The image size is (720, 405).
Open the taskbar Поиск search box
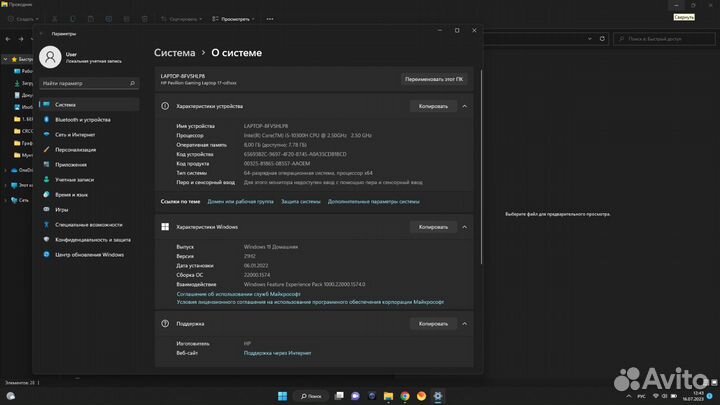tap(311, 396)
